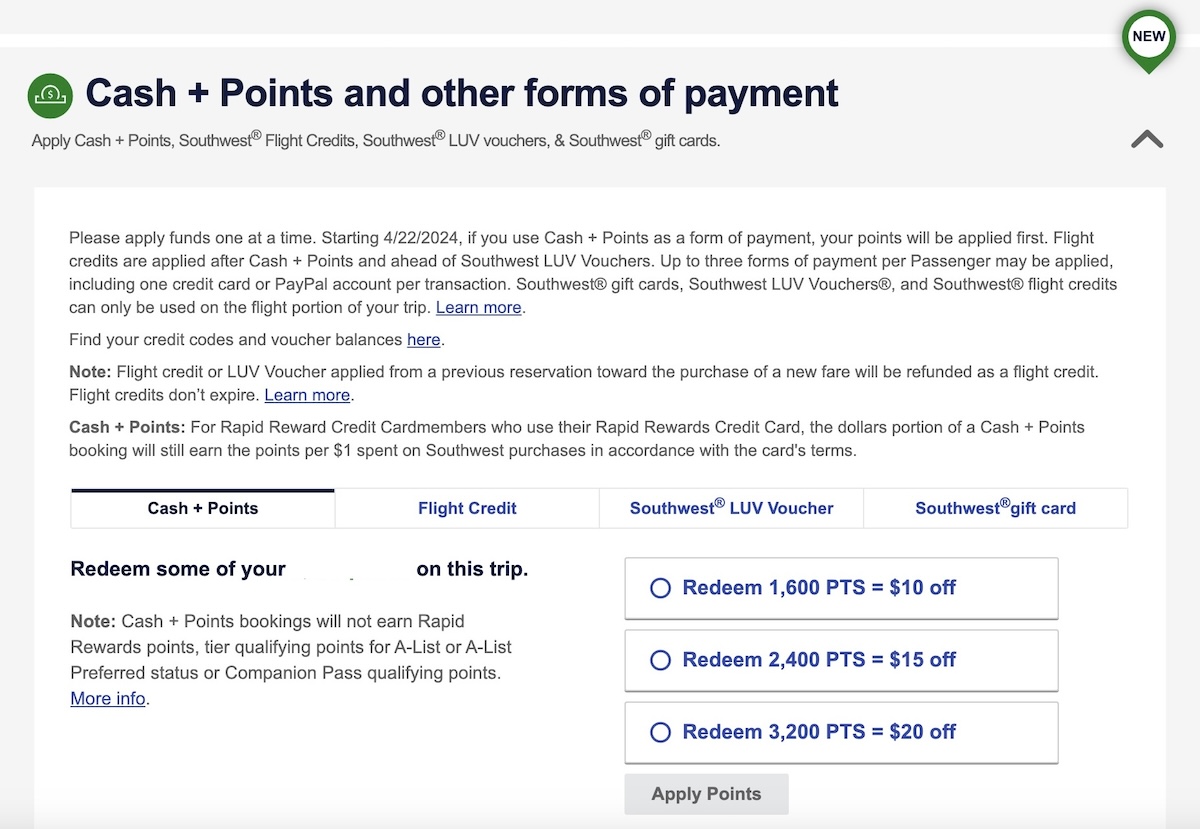
Task: Click the green cash payment icon
Action: pyautogui.click(x=50, y=95)
